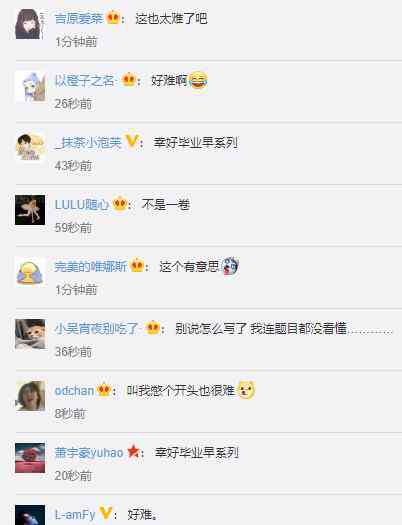Open 小吴宵夜别吃了's profile link
Viewport: 402px width, 525px height.
(x=96, y=328)
